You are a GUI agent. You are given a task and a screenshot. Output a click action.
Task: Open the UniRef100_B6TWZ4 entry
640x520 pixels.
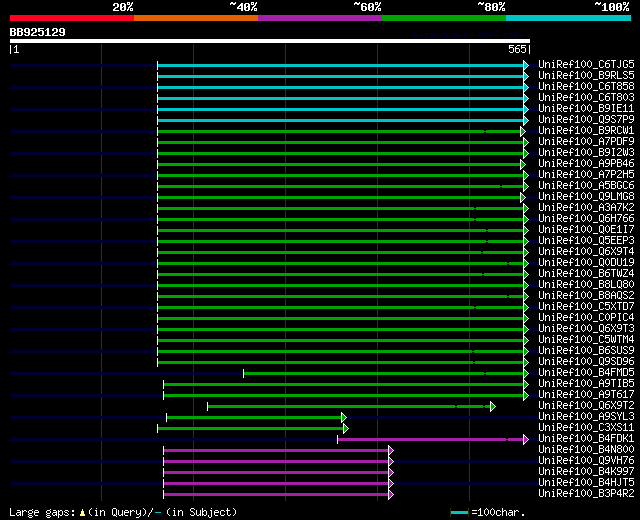coord(586,274)
